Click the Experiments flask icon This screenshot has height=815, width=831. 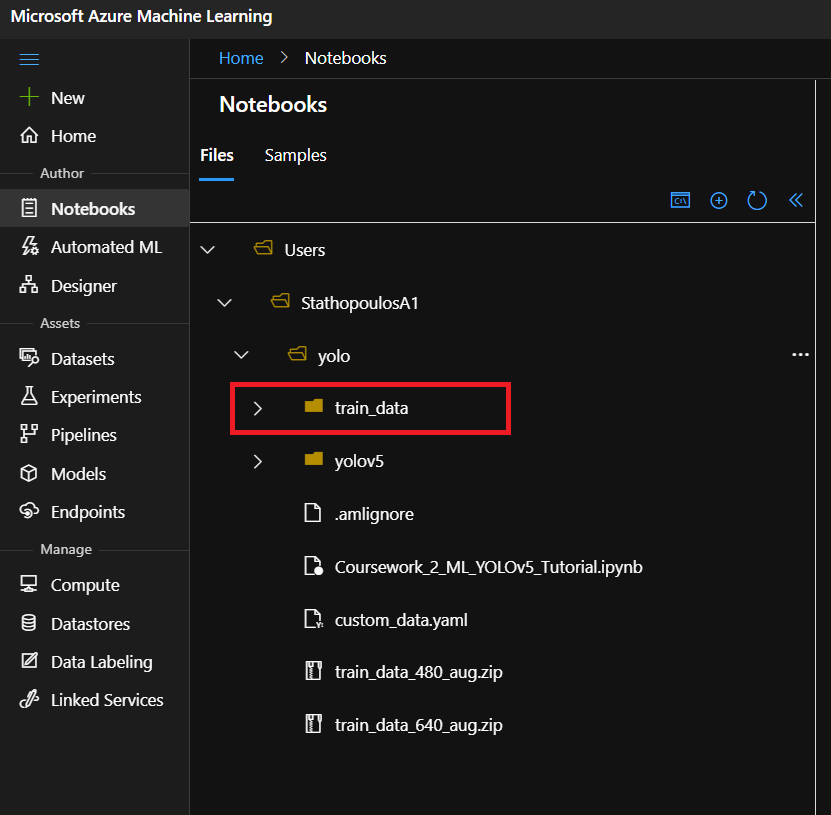coord(29,396)
